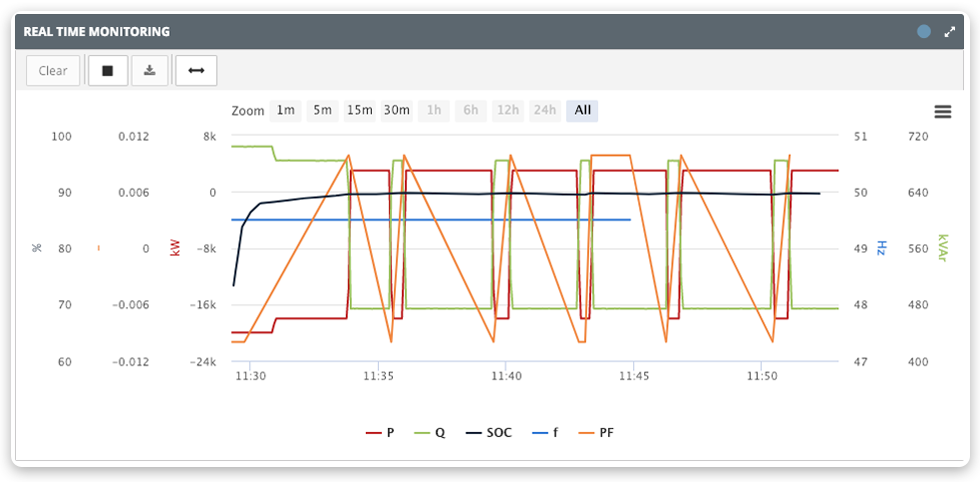Click the kW axis title

174,249
